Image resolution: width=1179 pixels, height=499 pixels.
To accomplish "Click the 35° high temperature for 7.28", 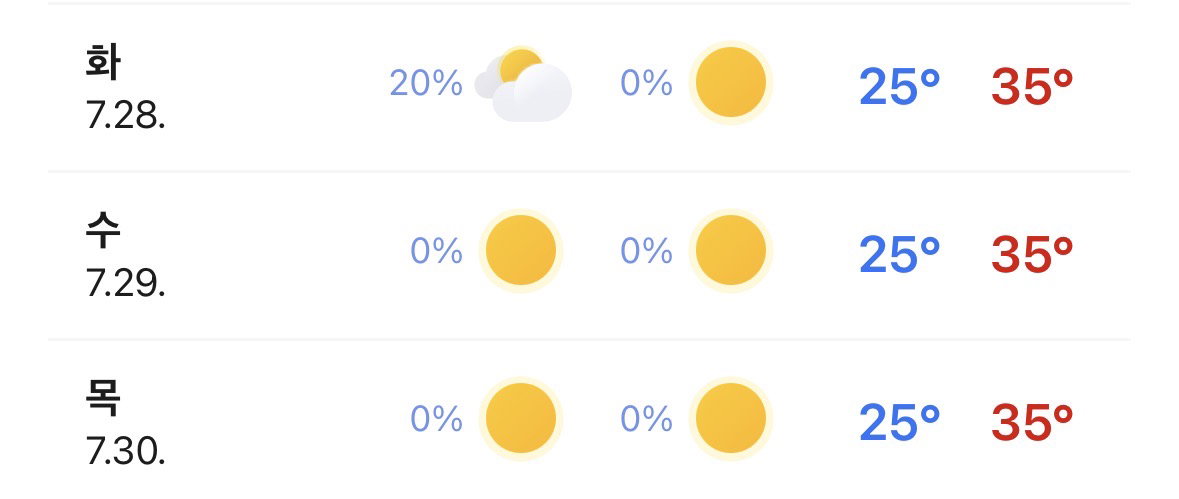I will tap(1032, 87).
